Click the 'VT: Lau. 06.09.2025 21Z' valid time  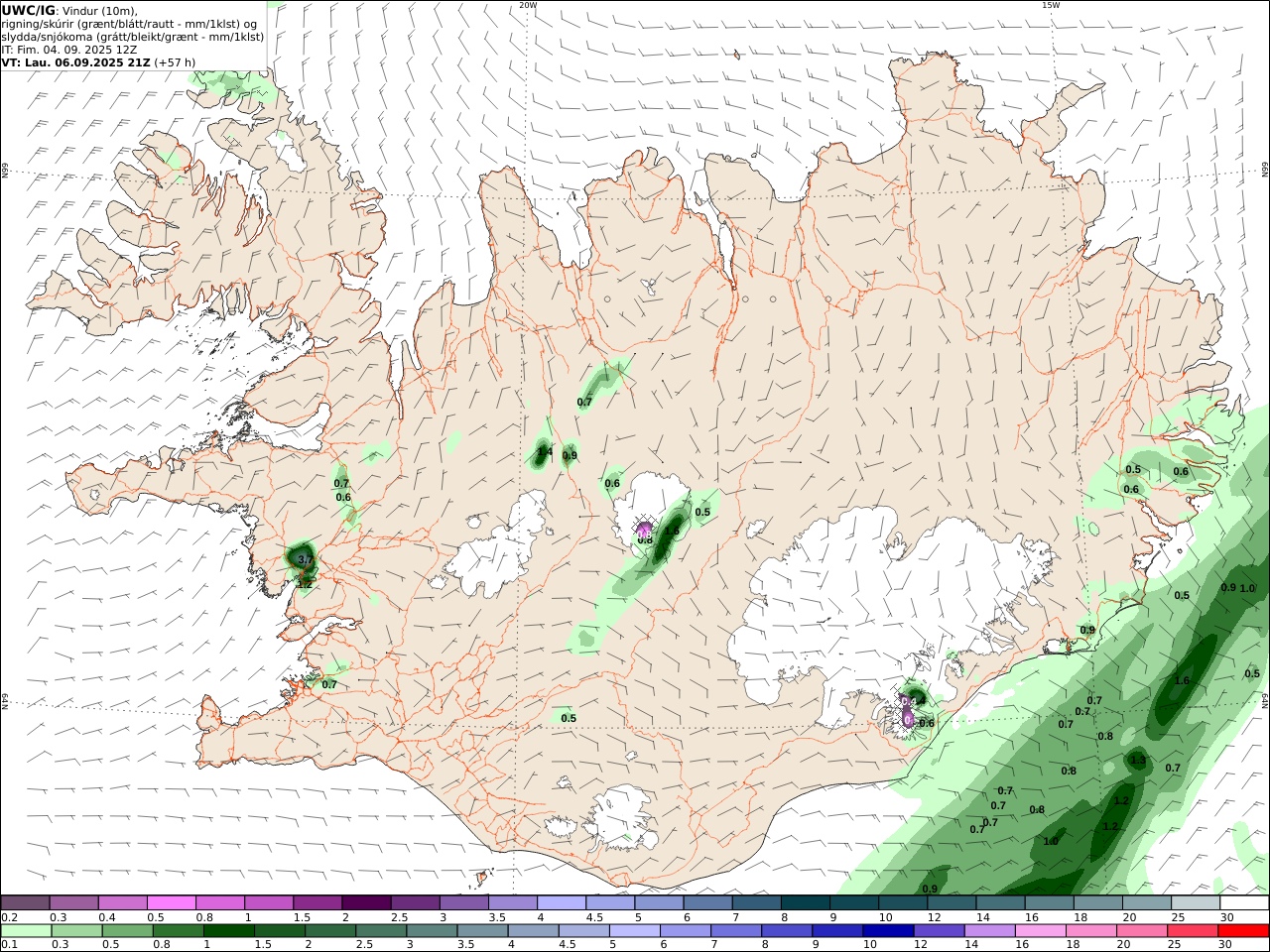point(75,62)
